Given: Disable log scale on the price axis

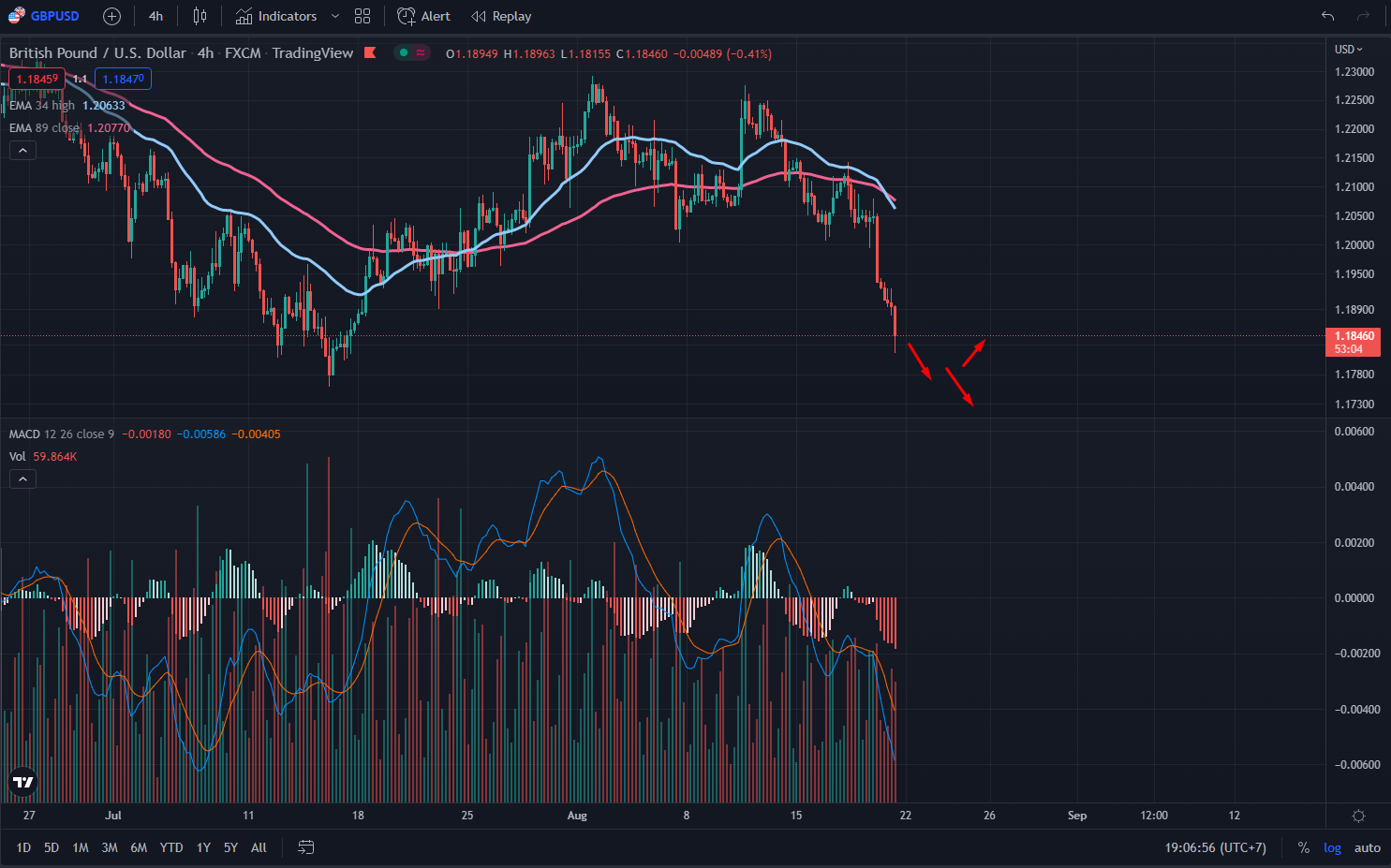Looking at the screenshot, I should (x=1332, y=847).
